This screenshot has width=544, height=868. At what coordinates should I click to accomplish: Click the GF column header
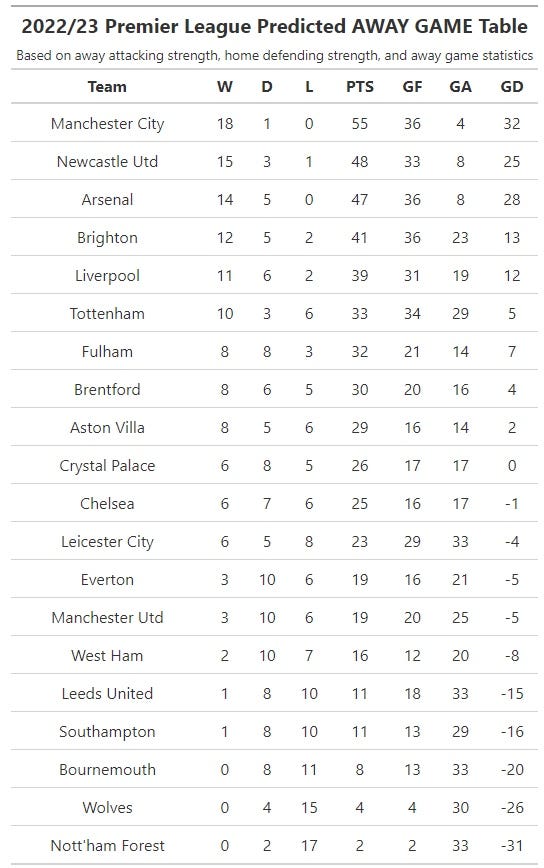click(412, 87)
